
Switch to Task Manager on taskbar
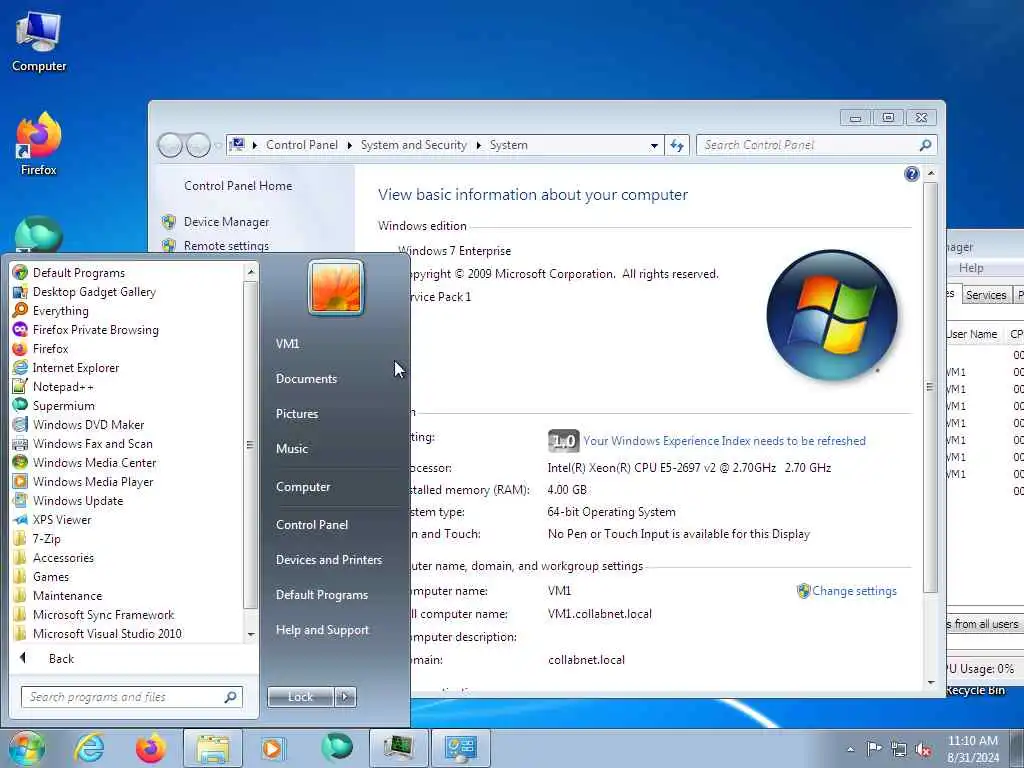point(398,748)
